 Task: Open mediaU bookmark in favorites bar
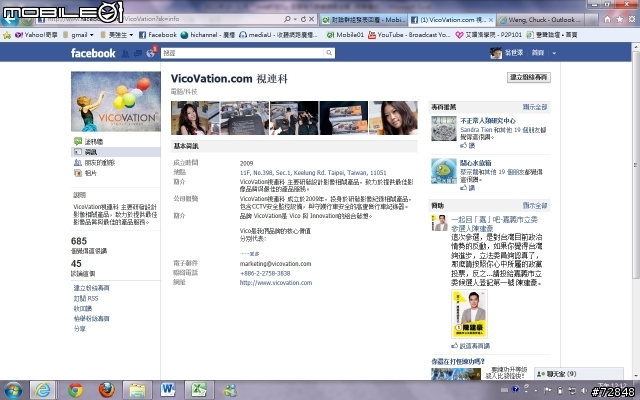click(278, 35)
